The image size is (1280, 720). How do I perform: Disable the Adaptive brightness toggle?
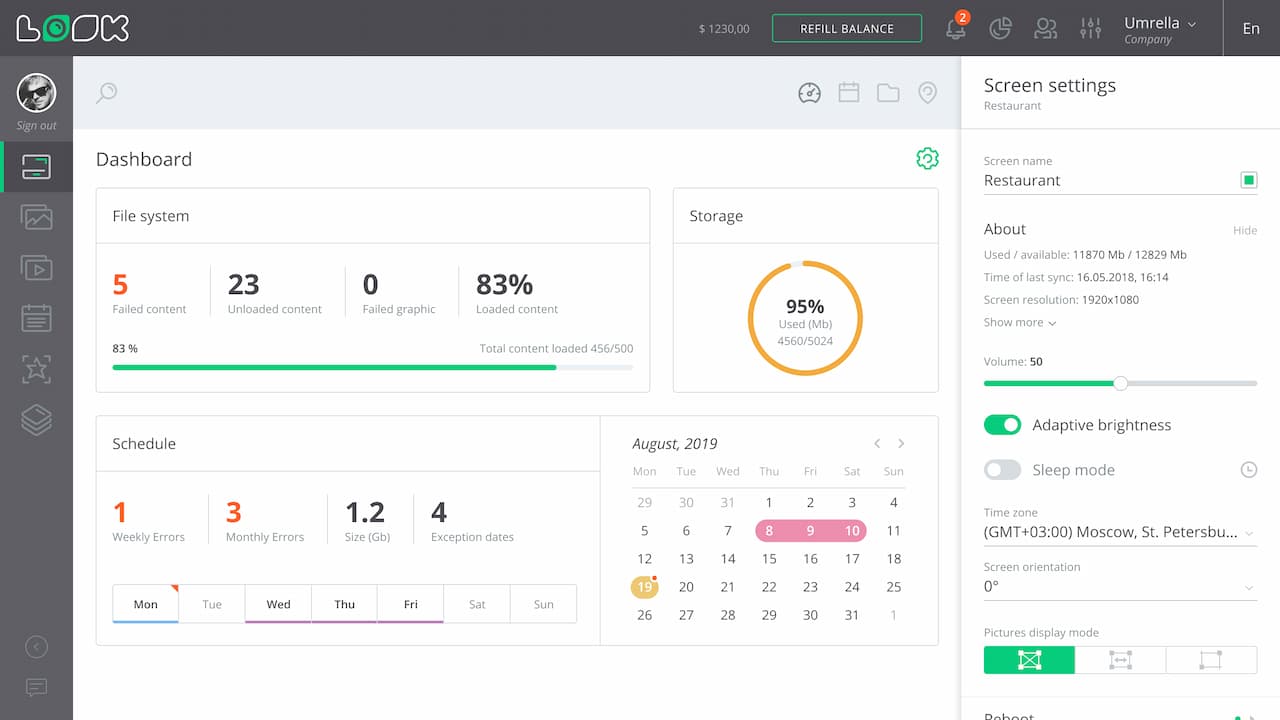[x=1002, y=425]
